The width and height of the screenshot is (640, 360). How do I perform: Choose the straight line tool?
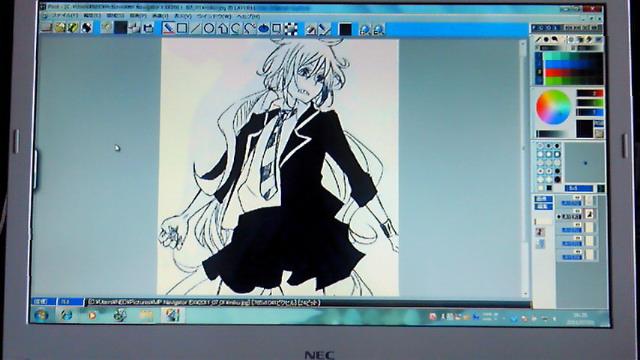196,29
